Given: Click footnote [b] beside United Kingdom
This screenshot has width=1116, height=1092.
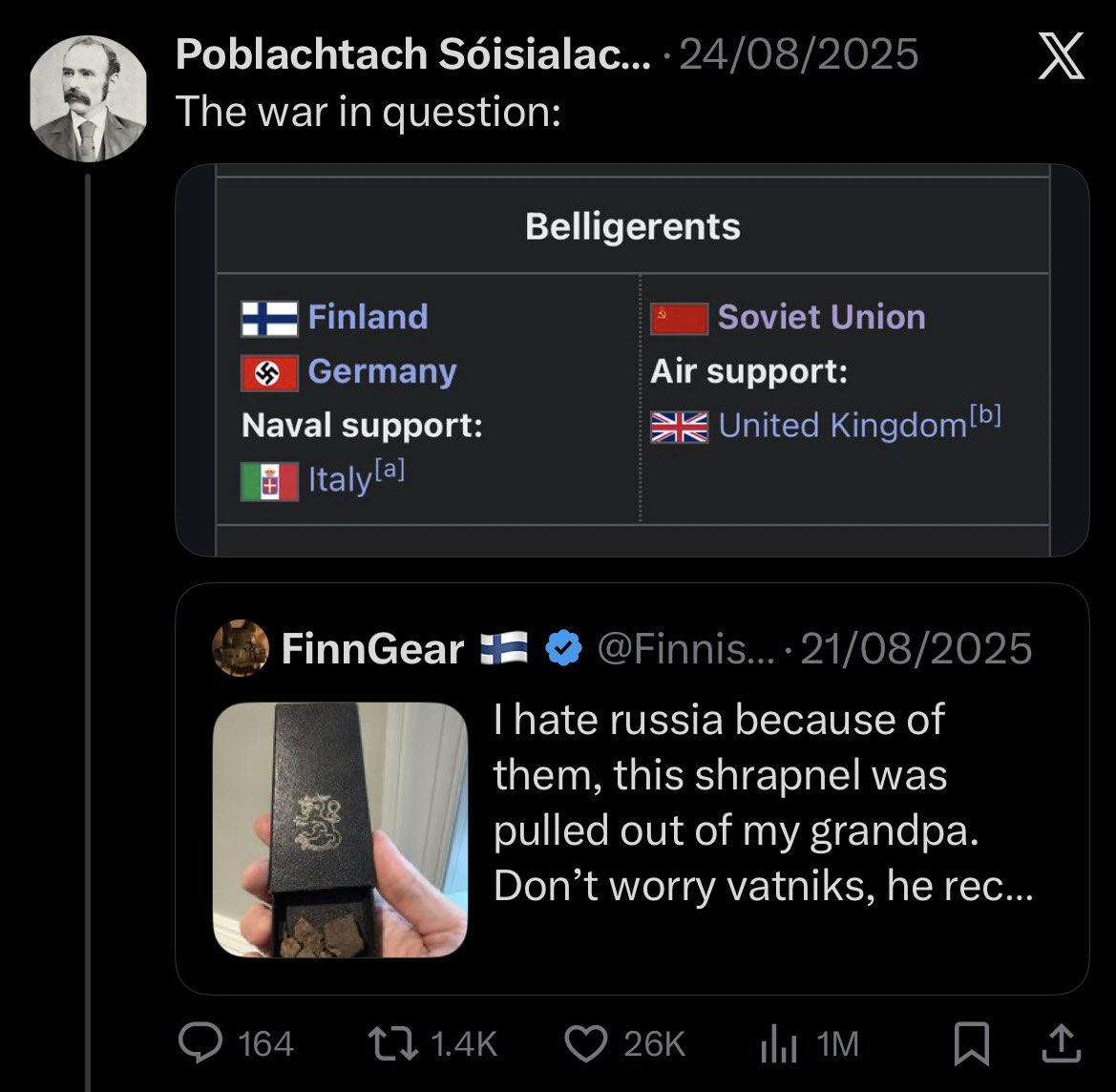Looking at the screenshot, I should (x=986, y=418).
